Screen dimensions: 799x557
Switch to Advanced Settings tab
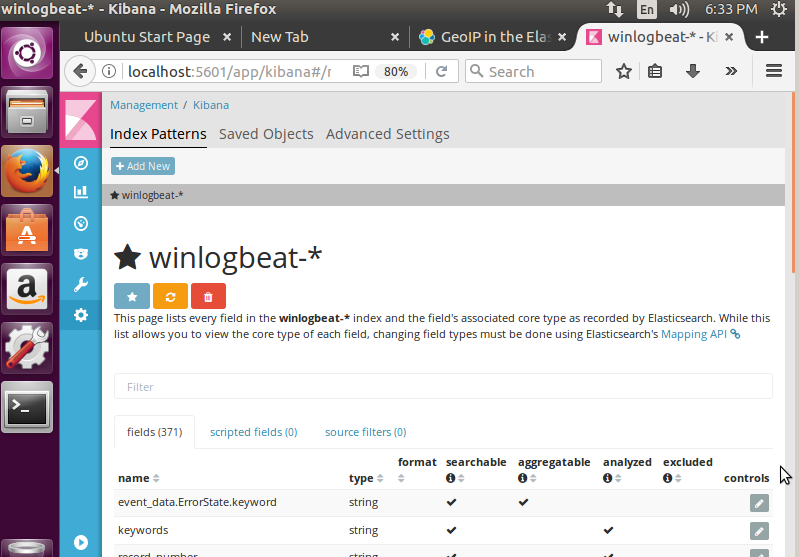pyautogui.click(x=387, y=134)
